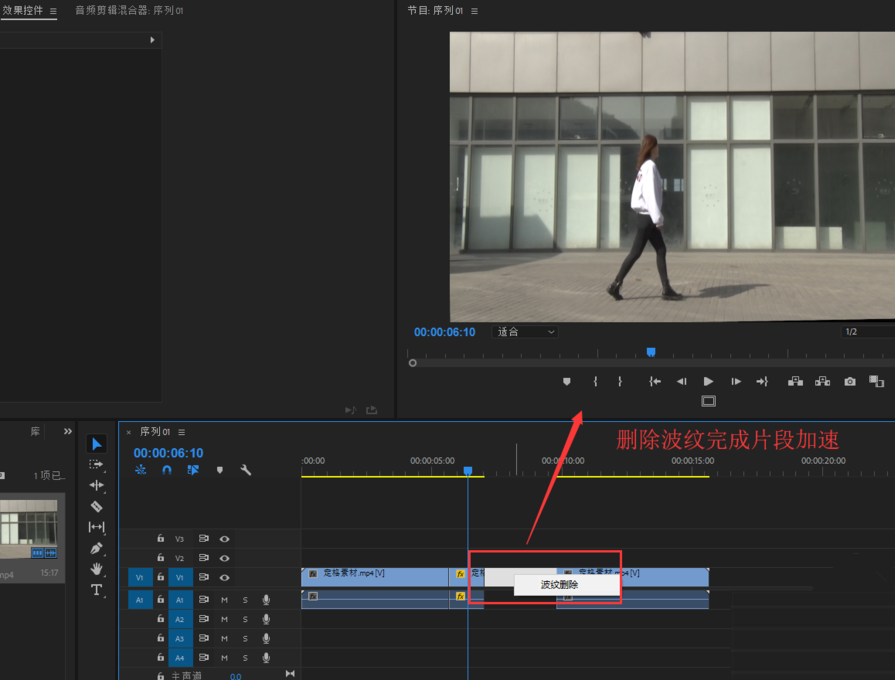This screenshot has width=895, height=680.
Task: Open the timeline display settings wrench
Action: (248, 470)
